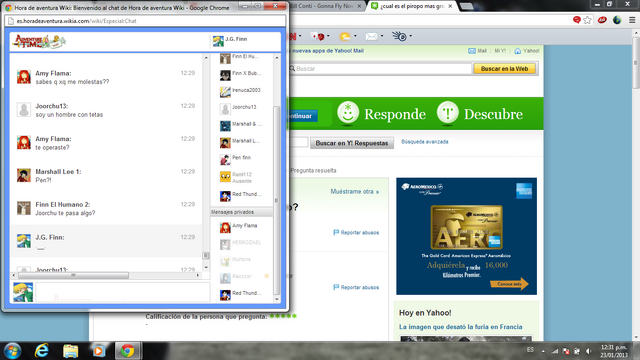Click scroll-down arrow of chat messages
Screen dimensions: 640x360
pyautogui.click(x=206, y=267)
